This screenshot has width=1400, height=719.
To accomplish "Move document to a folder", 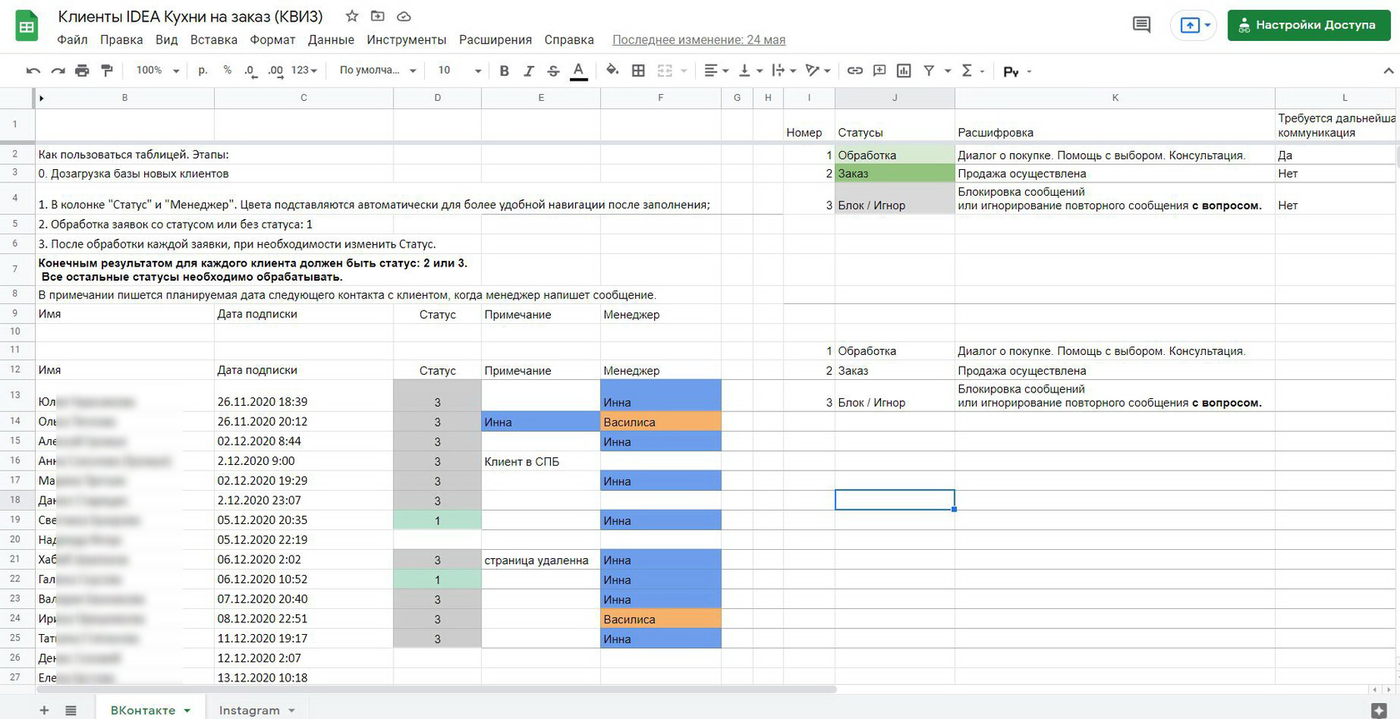I will click(377, 17).
